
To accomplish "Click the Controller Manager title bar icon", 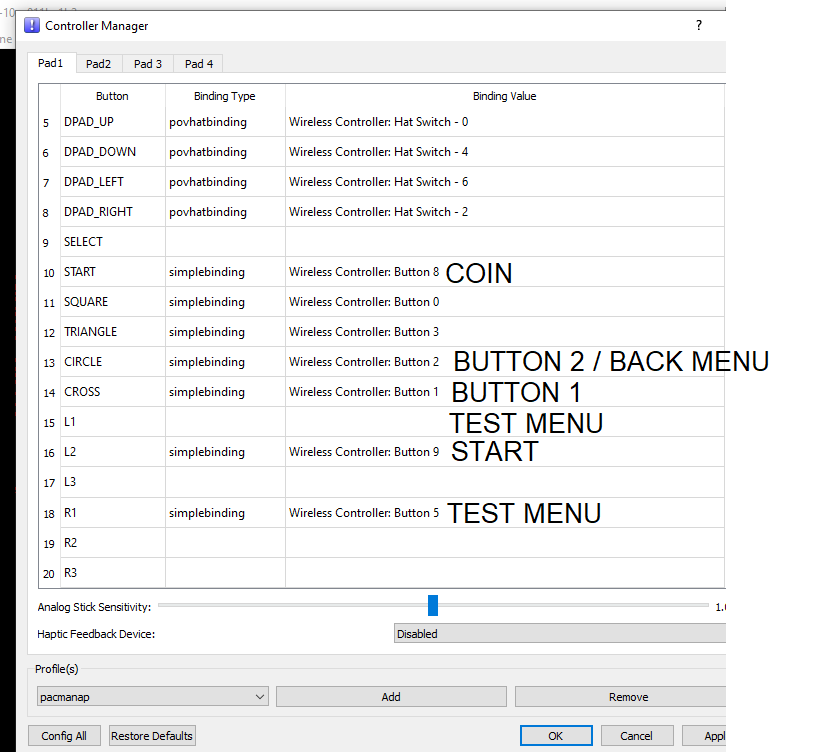I will (x=32, y=25).
